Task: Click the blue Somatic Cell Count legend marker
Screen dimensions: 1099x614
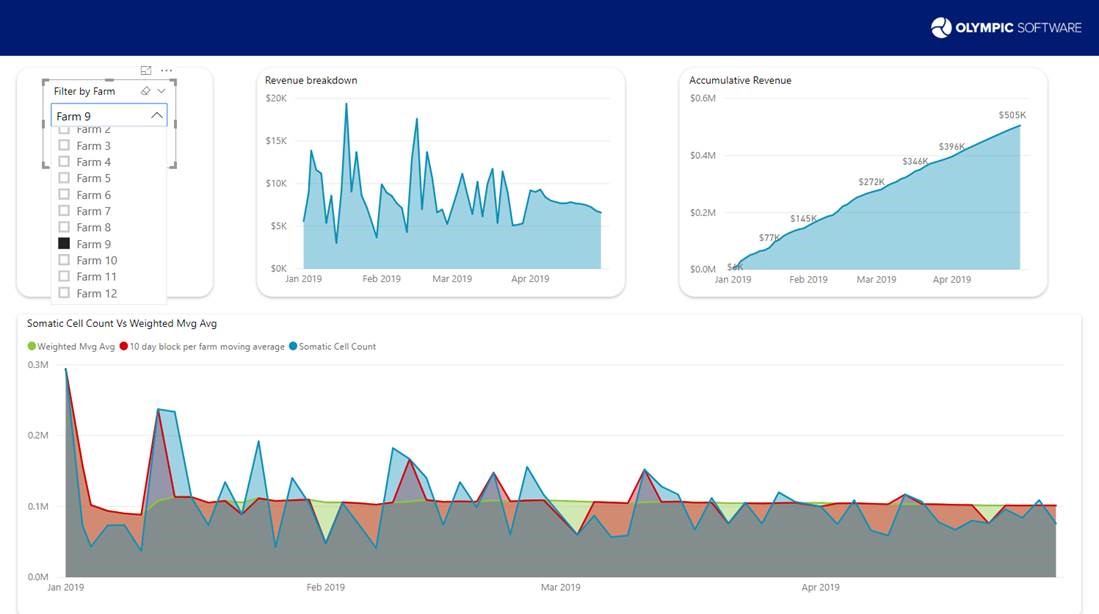Action: (293, 346)
